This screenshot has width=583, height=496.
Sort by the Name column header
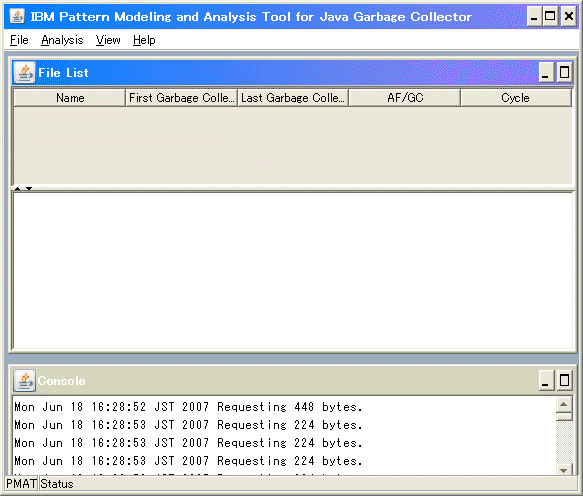(70, 98)
